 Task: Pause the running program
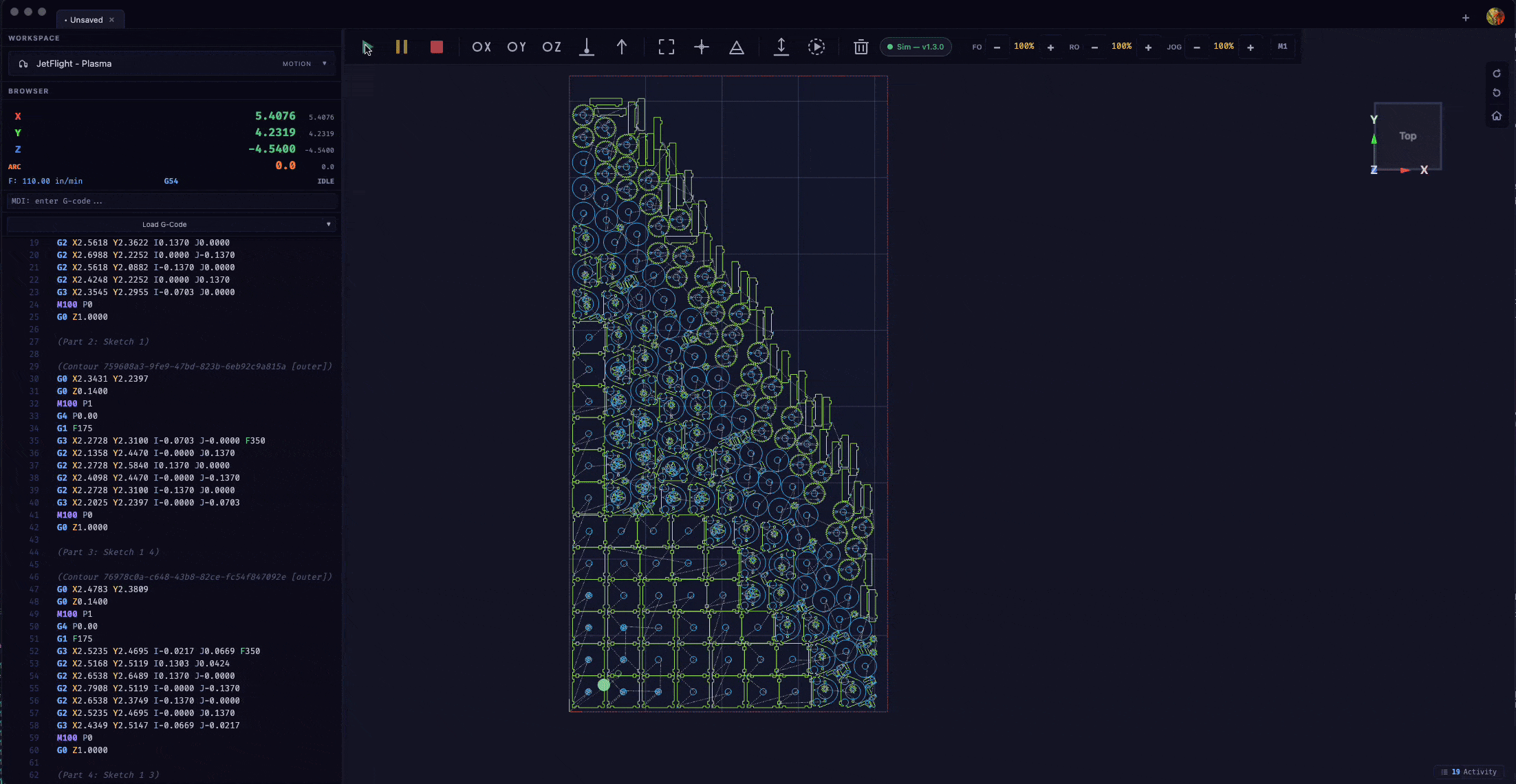[402, 47]
